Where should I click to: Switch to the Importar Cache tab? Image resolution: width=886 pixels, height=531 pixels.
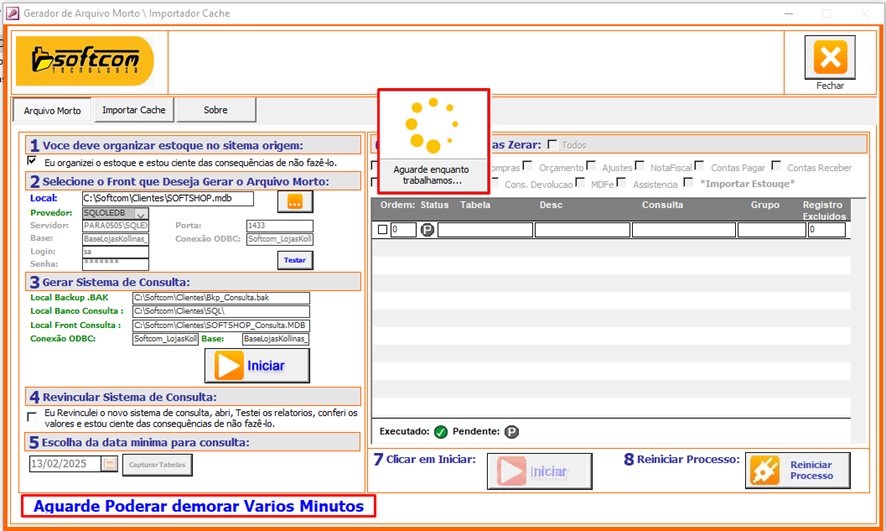(134, 110)
